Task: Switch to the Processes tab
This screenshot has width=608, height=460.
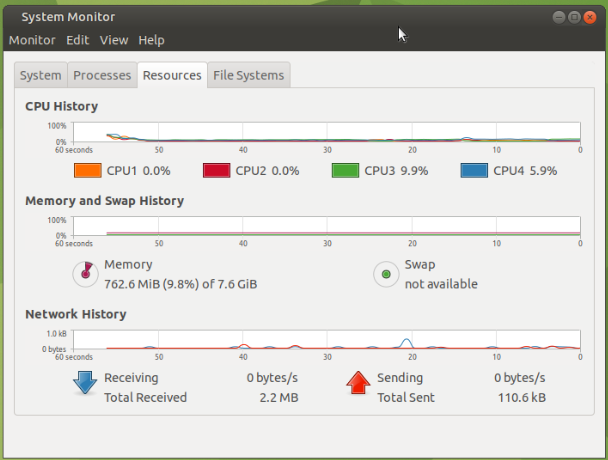Action: pyautogui.click(x=102, y=75)
